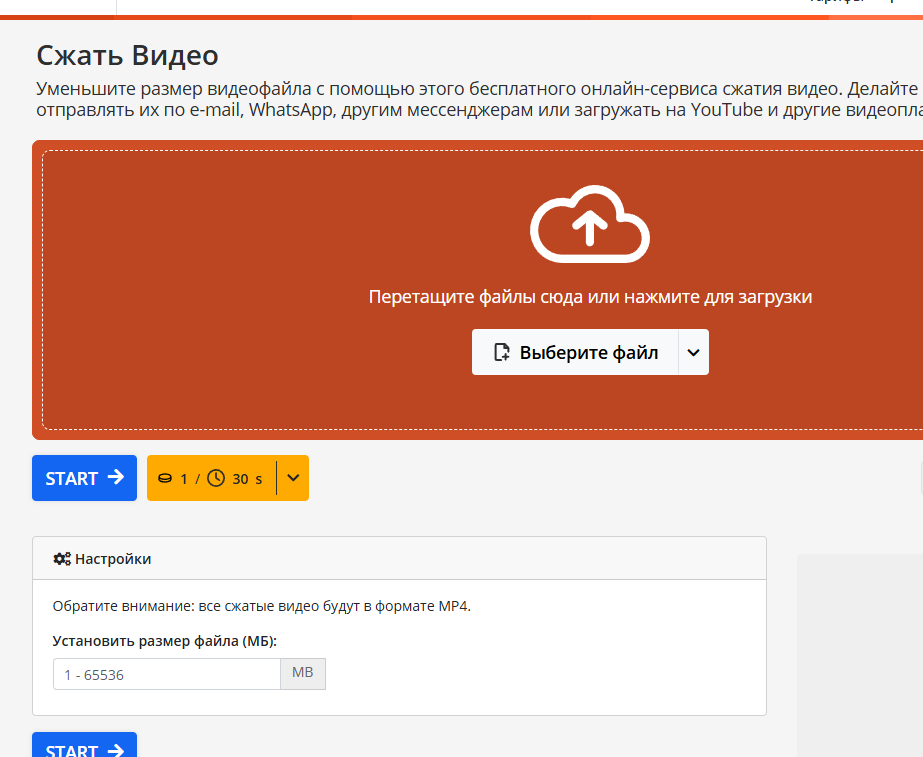Expand the file source dropdown arrow
The height and width of the screenshot is (757, 923).
coord(693,352)
